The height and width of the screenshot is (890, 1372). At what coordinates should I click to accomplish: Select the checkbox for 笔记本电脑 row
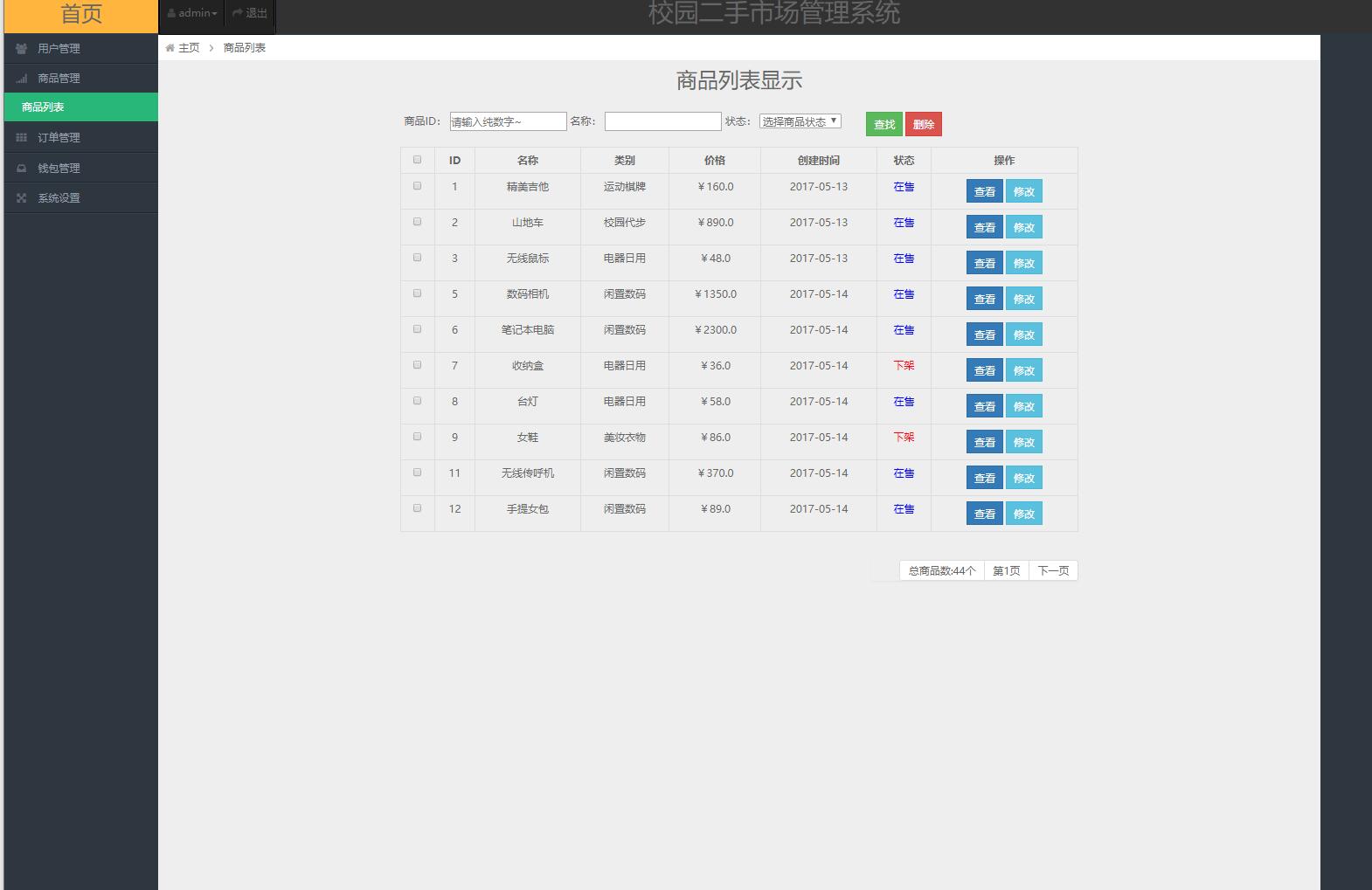click(x=417, y=329)
